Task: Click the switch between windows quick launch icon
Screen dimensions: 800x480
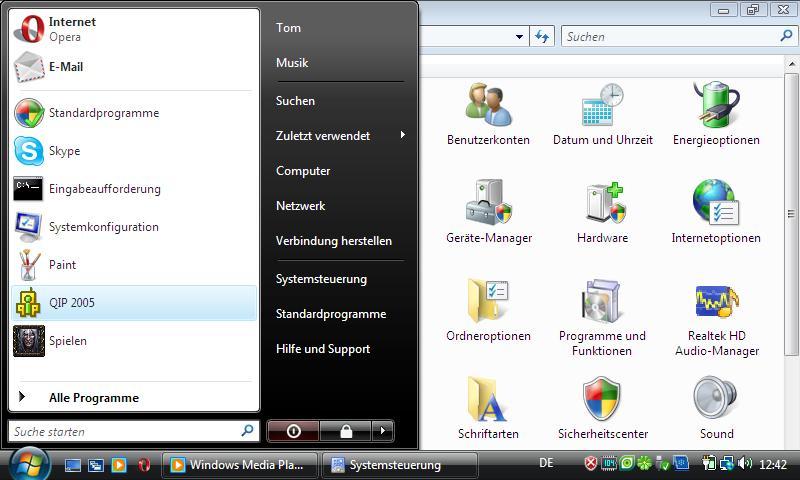Action: tap(96, 465)
